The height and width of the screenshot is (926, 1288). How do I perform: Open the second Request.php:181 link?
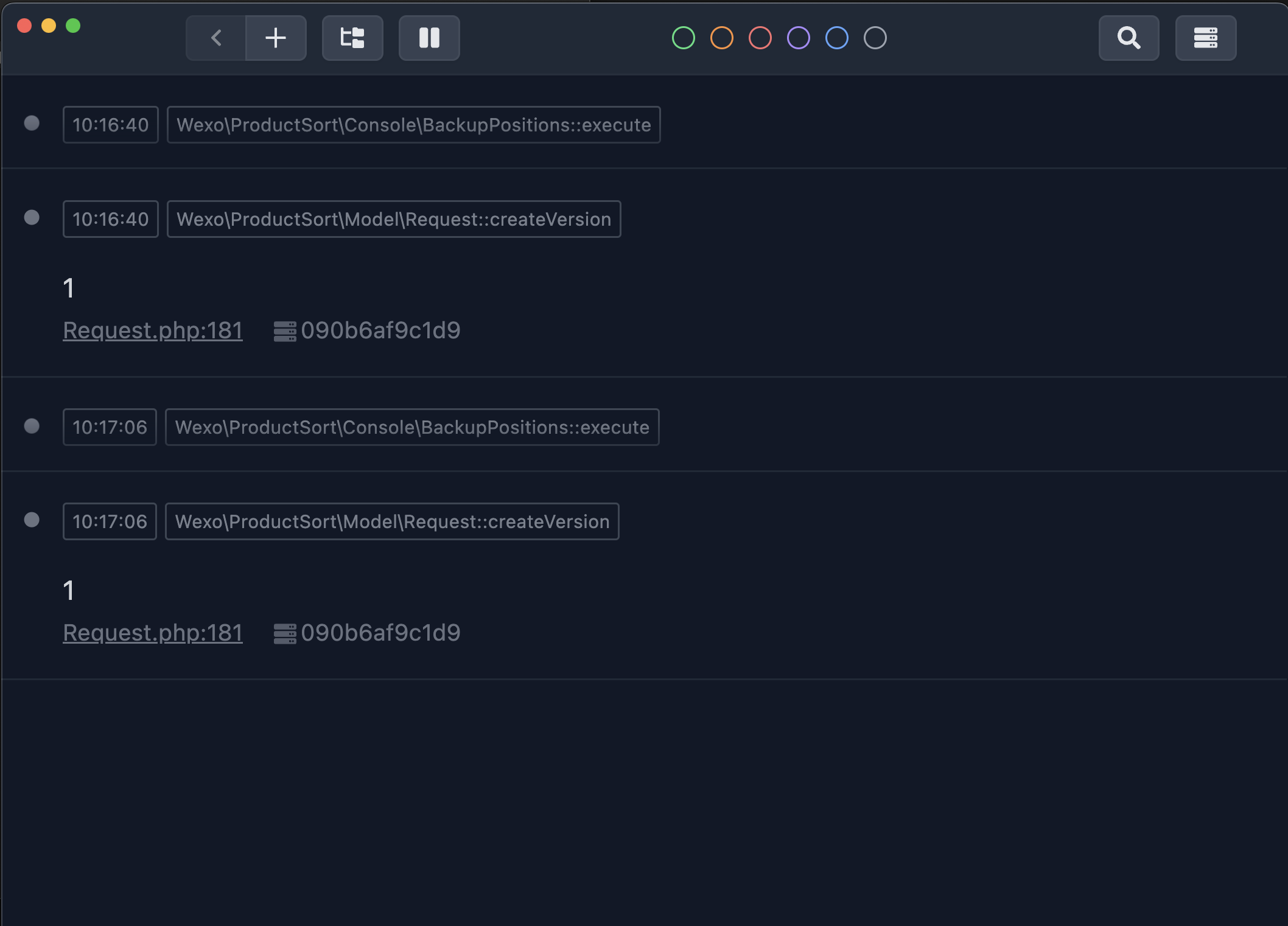pyautogui.click(x=153, y=632)
